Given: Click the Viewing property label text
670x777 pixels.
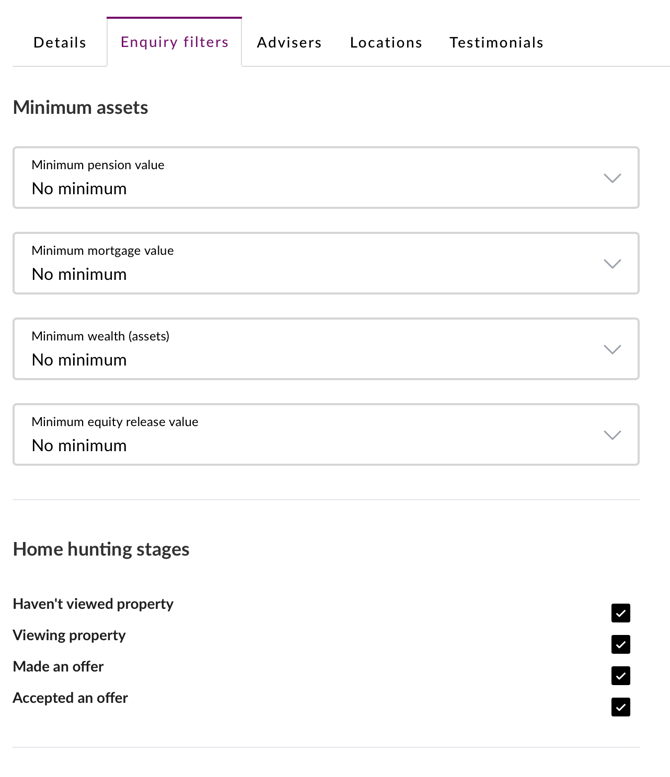Looking at the screenshot, I should (69, 635).
